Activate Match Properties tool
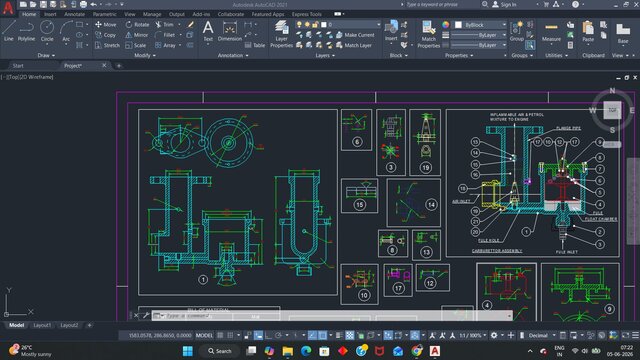640x360 pixels. coord(429,34)
